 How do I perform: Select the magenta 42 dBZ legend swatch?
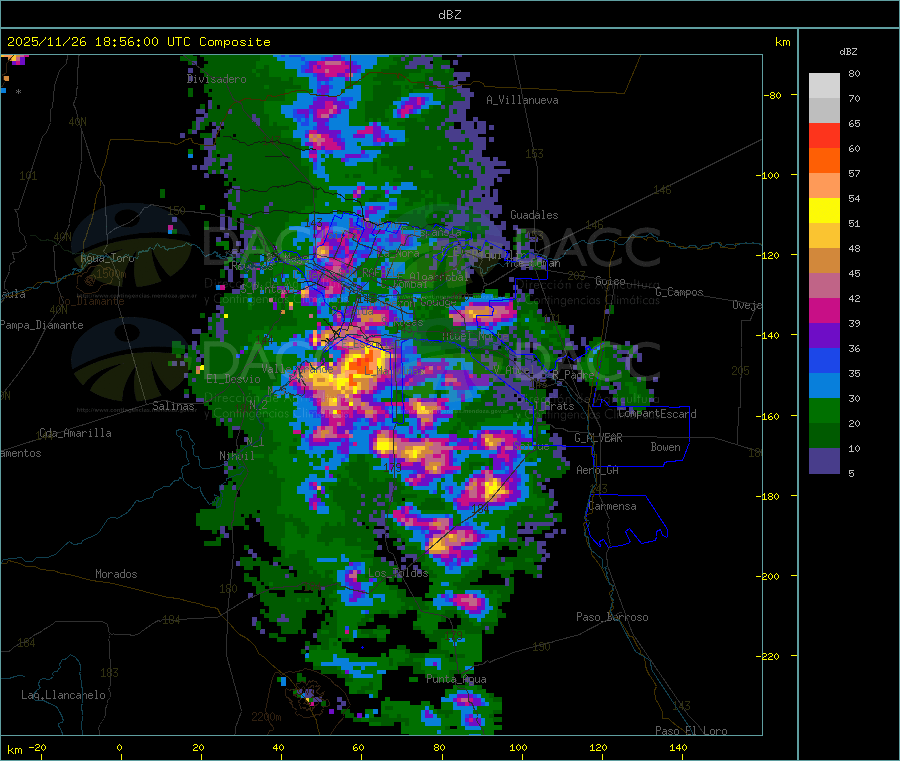(824, 310)
